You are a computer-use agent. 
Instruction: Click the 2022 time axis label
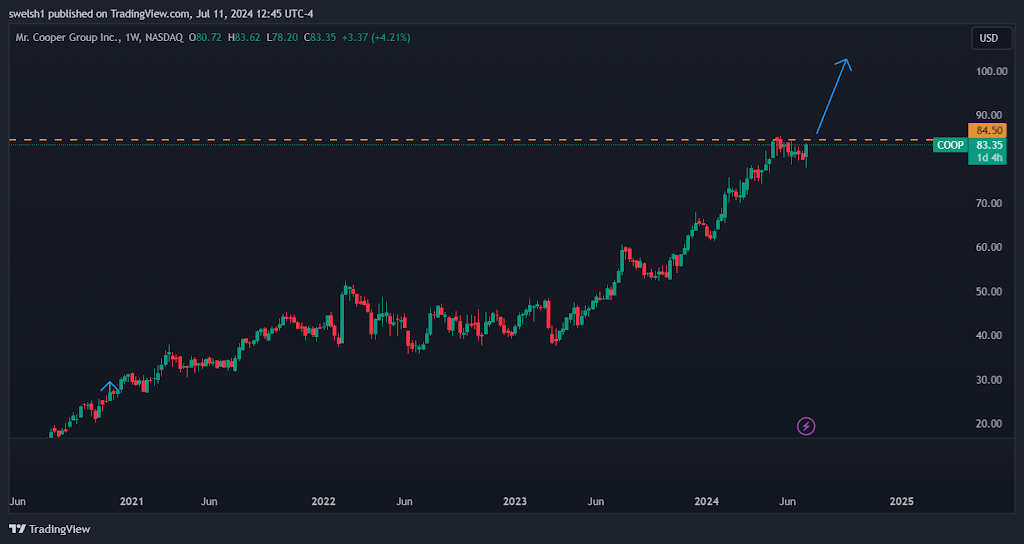click(x=323, y=502)
